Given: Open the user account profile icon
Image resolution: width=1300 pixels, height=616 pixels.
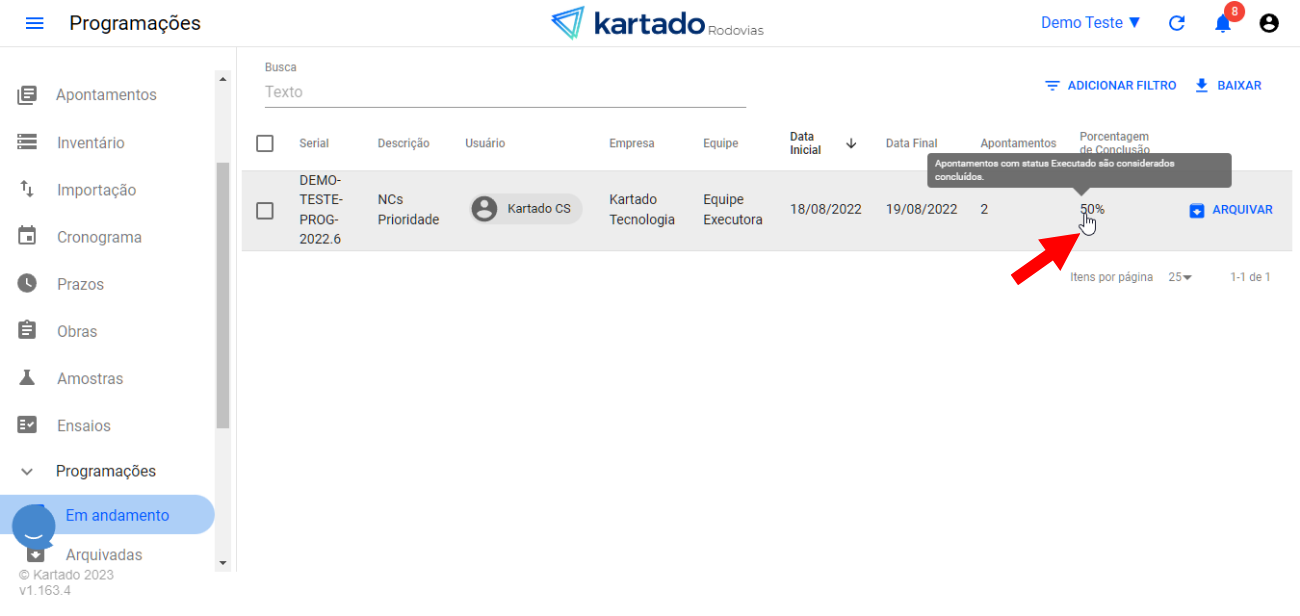Looking at the screenshot, I should coord(1269,23).
